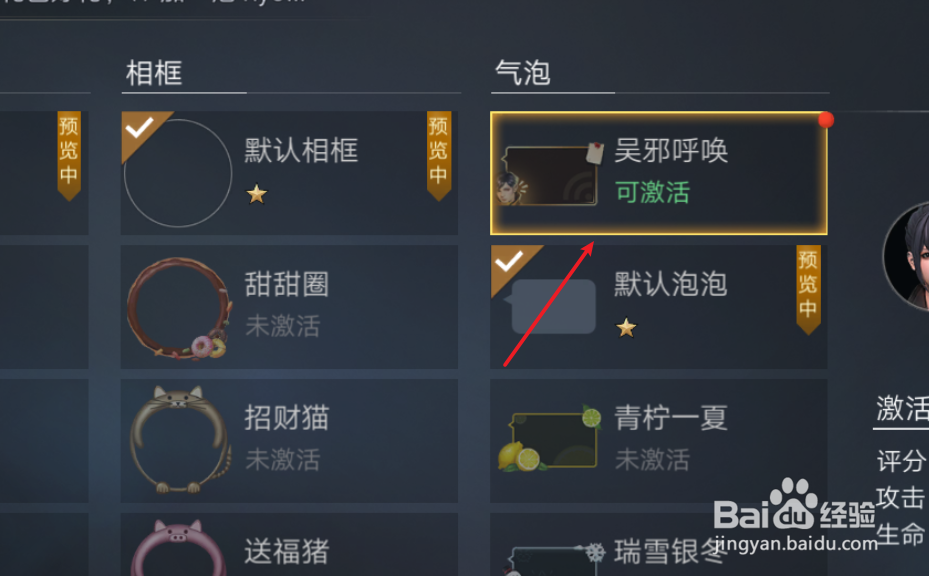Switch to the 气泡 tab
The width and height of the screenshot is (929, 576).
[523, 73]
